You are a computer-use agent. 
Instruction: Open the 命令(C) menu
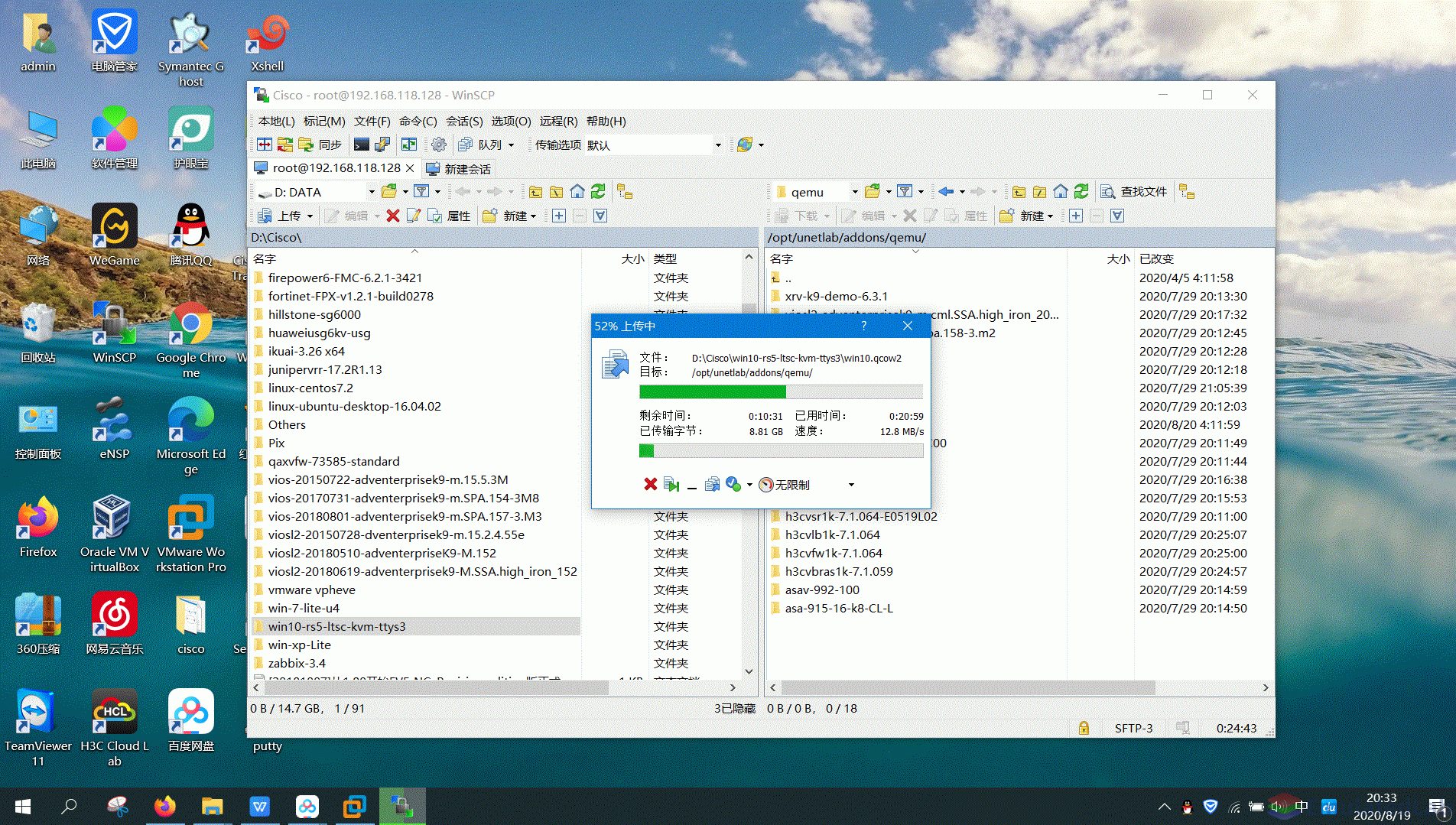pos(418,122)
